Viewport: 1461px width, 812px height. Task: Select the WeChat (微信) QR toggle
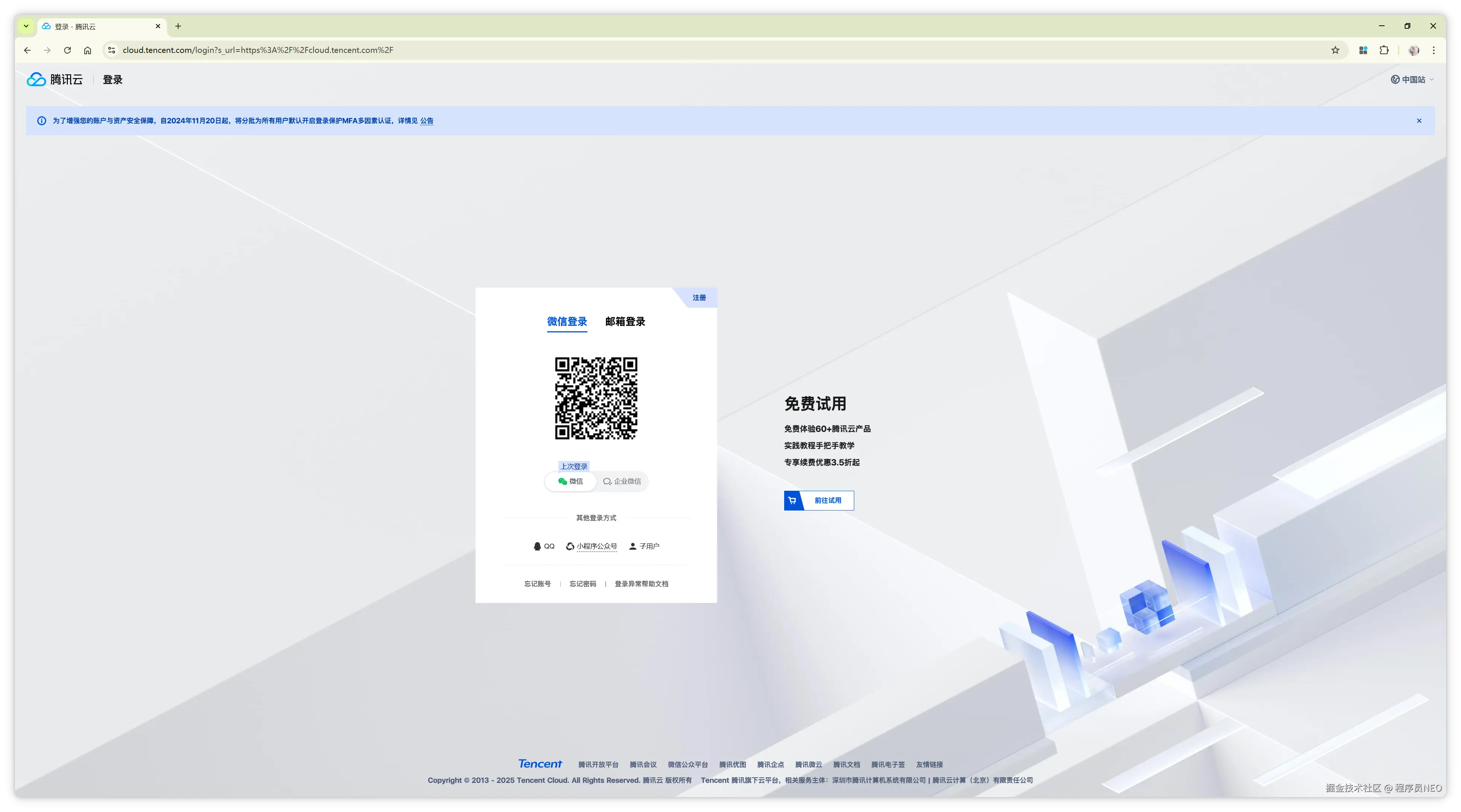(x=571, y=481)
